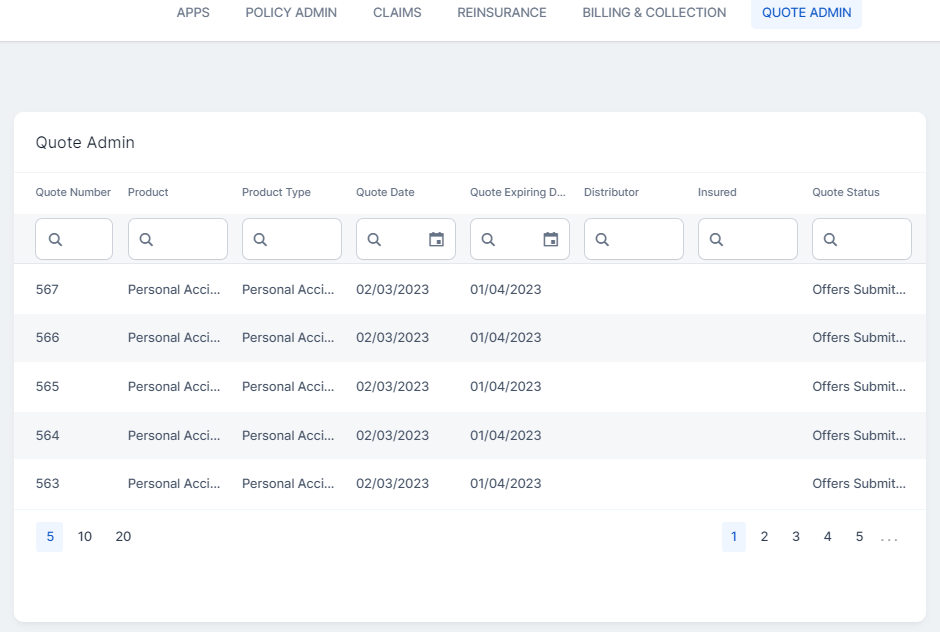Click the Distributor filter search icon
940x632 pixels.
602,240
